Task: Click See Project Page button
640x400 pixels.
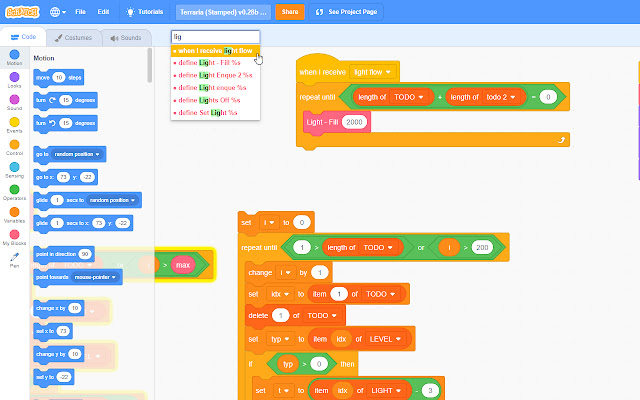Action: pyautogui.click(x=346, y=12)
